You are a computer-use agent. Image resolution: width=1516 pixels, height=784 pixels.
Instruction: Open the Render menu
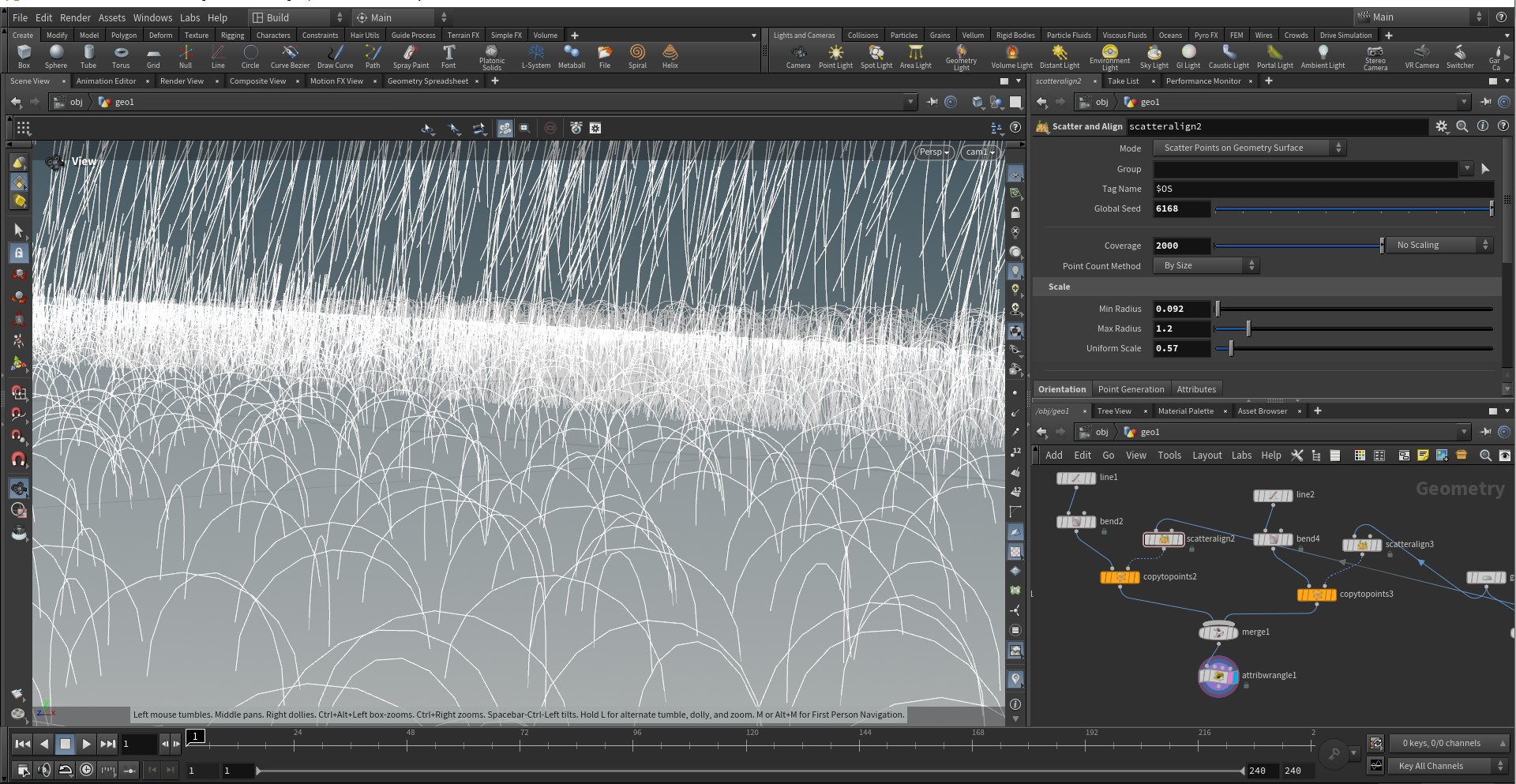75,17
